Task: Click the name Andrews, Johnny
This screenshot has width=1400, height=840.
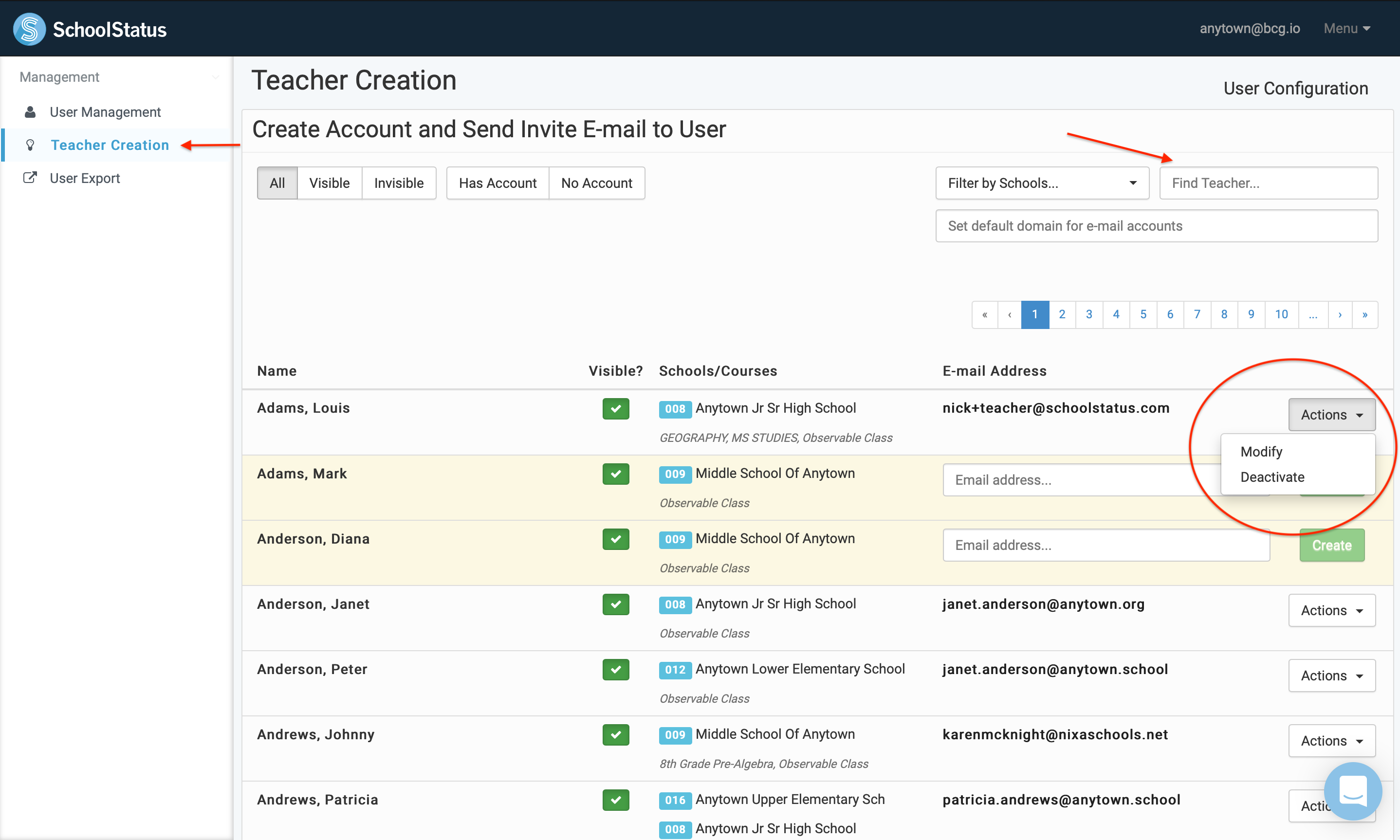Action: pyautogui.click(x=316, y=734)
